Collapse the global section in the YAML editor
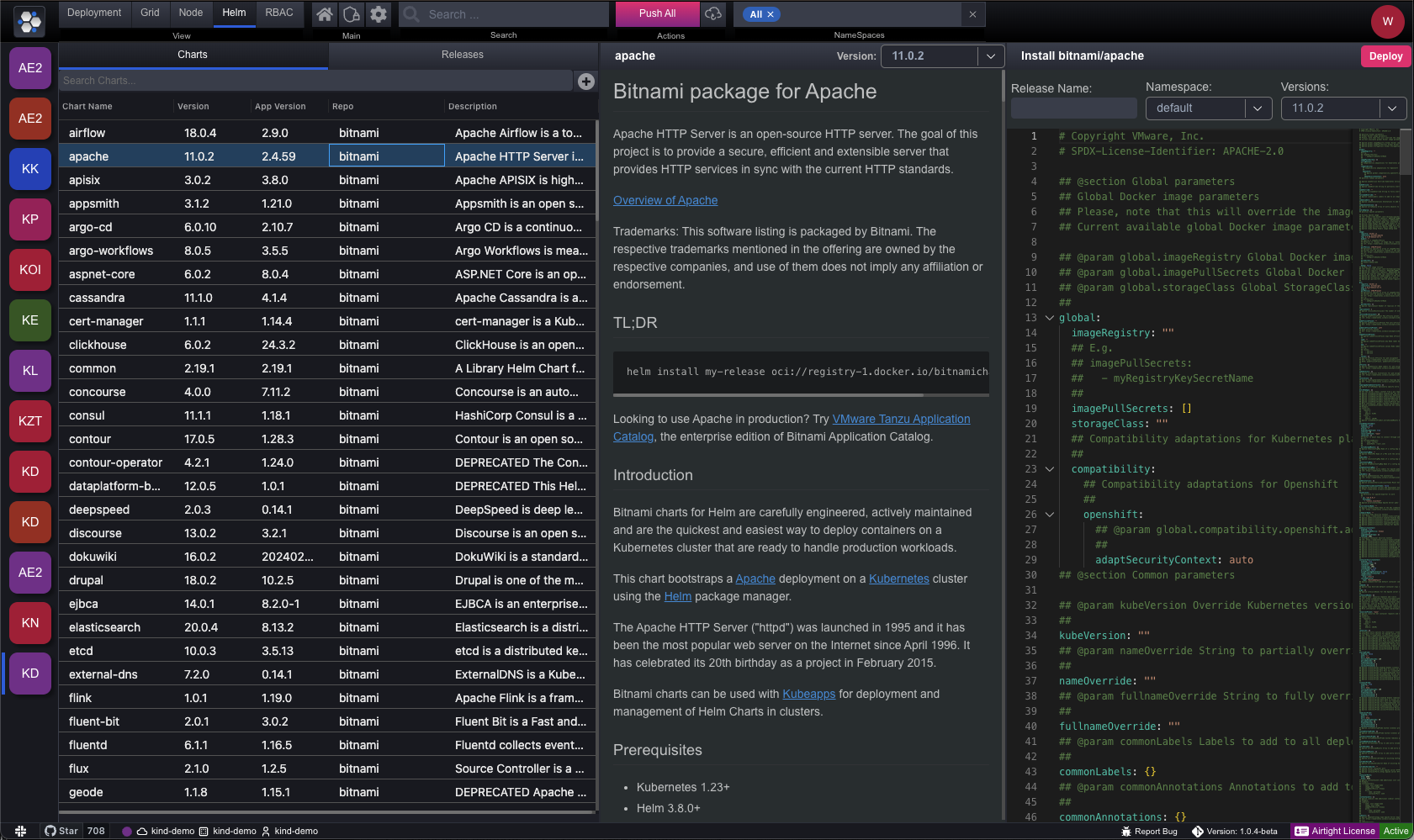1414x840 pixels. click(1049, 318)
